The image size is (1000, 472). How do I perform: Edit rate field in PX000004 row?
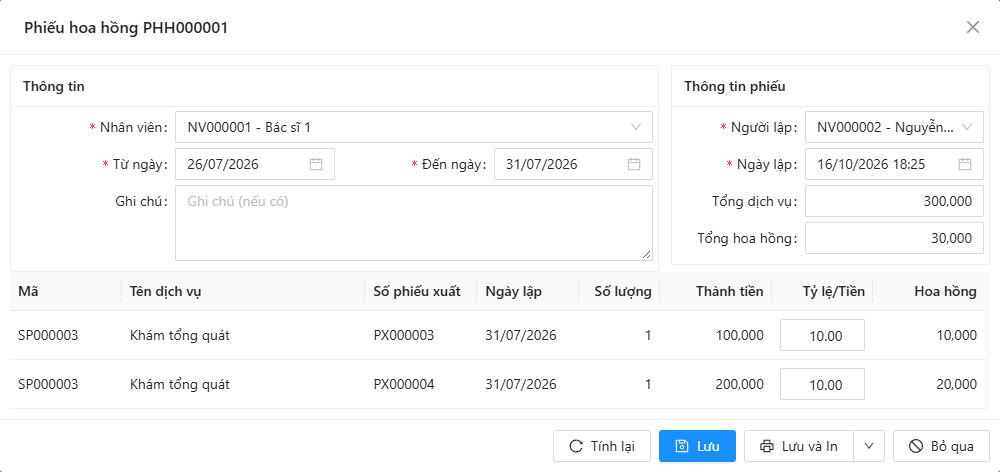click(822, 385)
